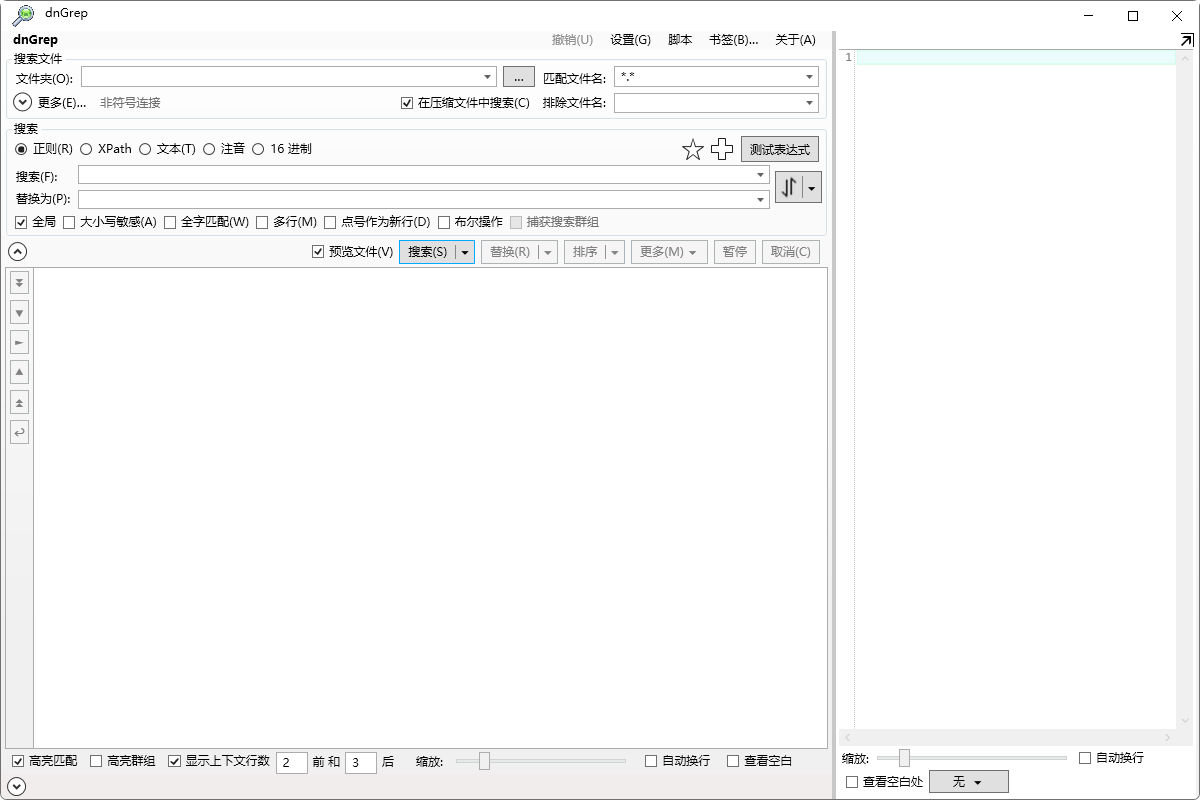
Task: Select the XPath radio button
Action: click(x=86, y=148)
